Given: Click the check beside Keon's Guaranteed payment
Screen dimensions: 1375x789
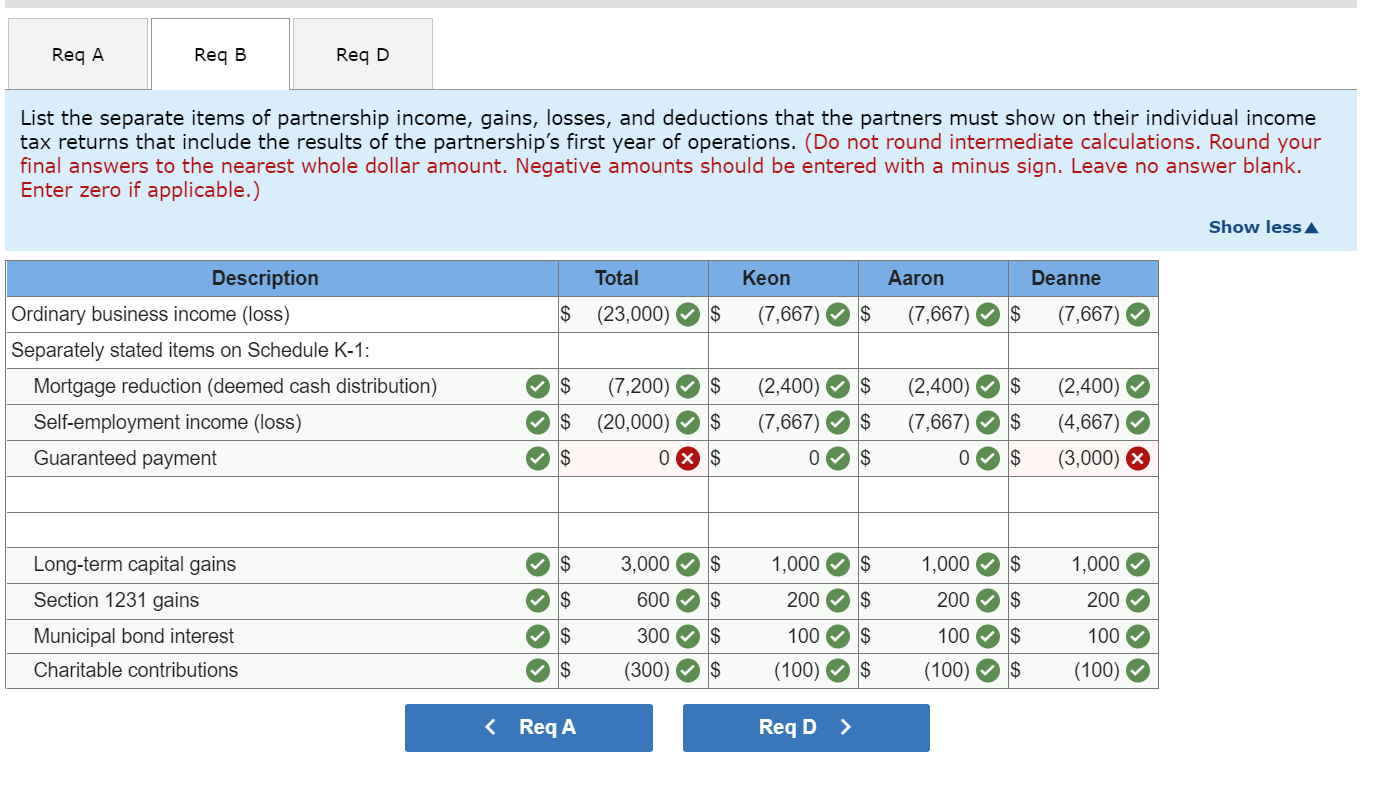Looking at the screenshot, I should click(x=837, y=459).
